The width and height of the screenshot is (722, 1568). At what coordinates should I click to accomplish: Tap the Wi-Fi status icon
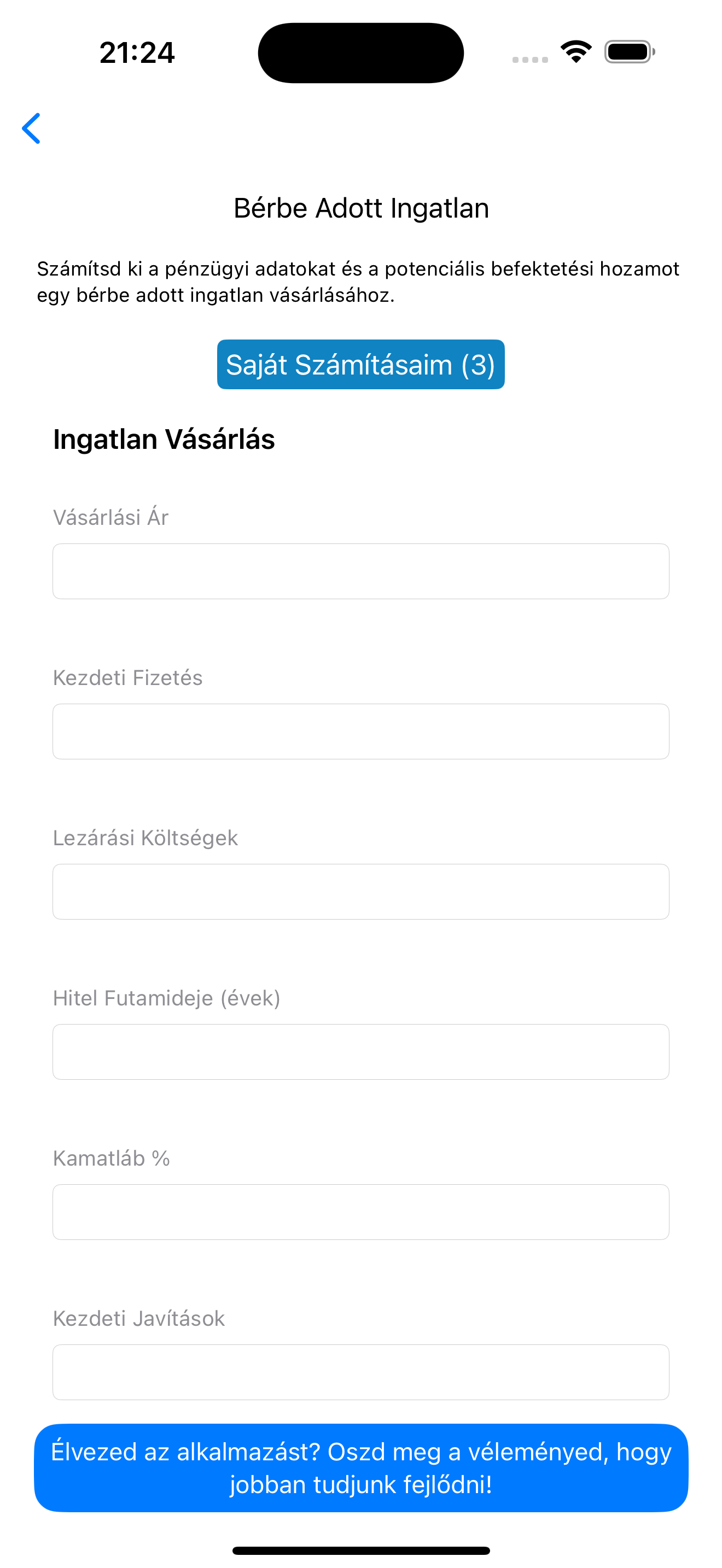point(576,52)
